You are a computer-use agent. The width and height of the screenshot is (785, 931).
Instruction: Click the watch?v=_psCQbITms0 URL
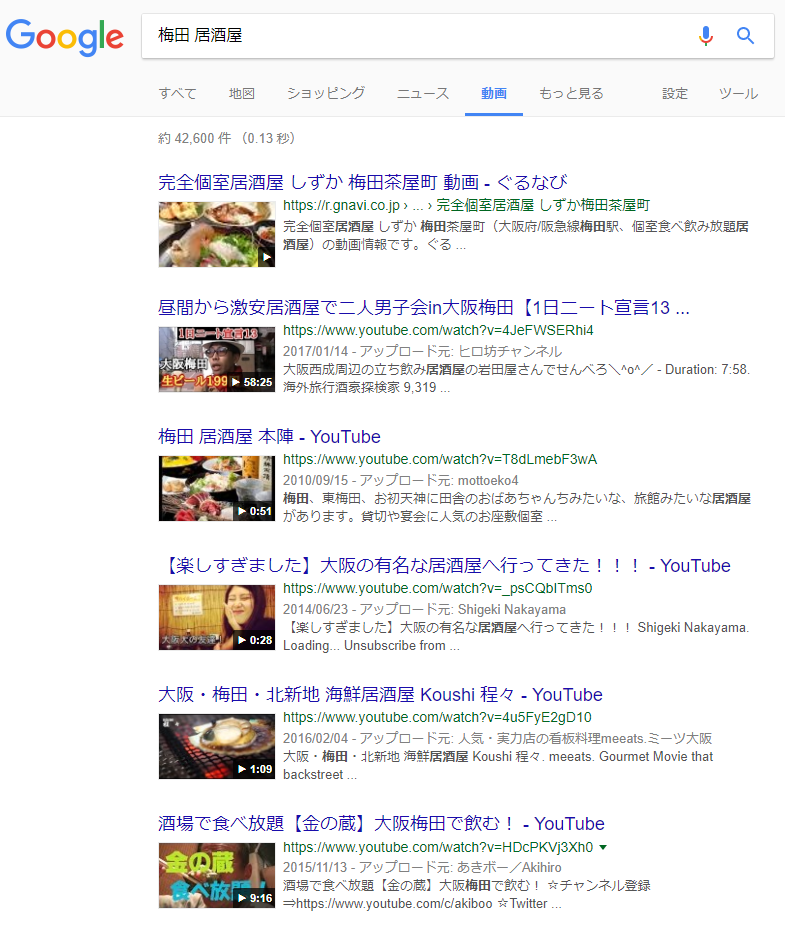tap(438, 588)
